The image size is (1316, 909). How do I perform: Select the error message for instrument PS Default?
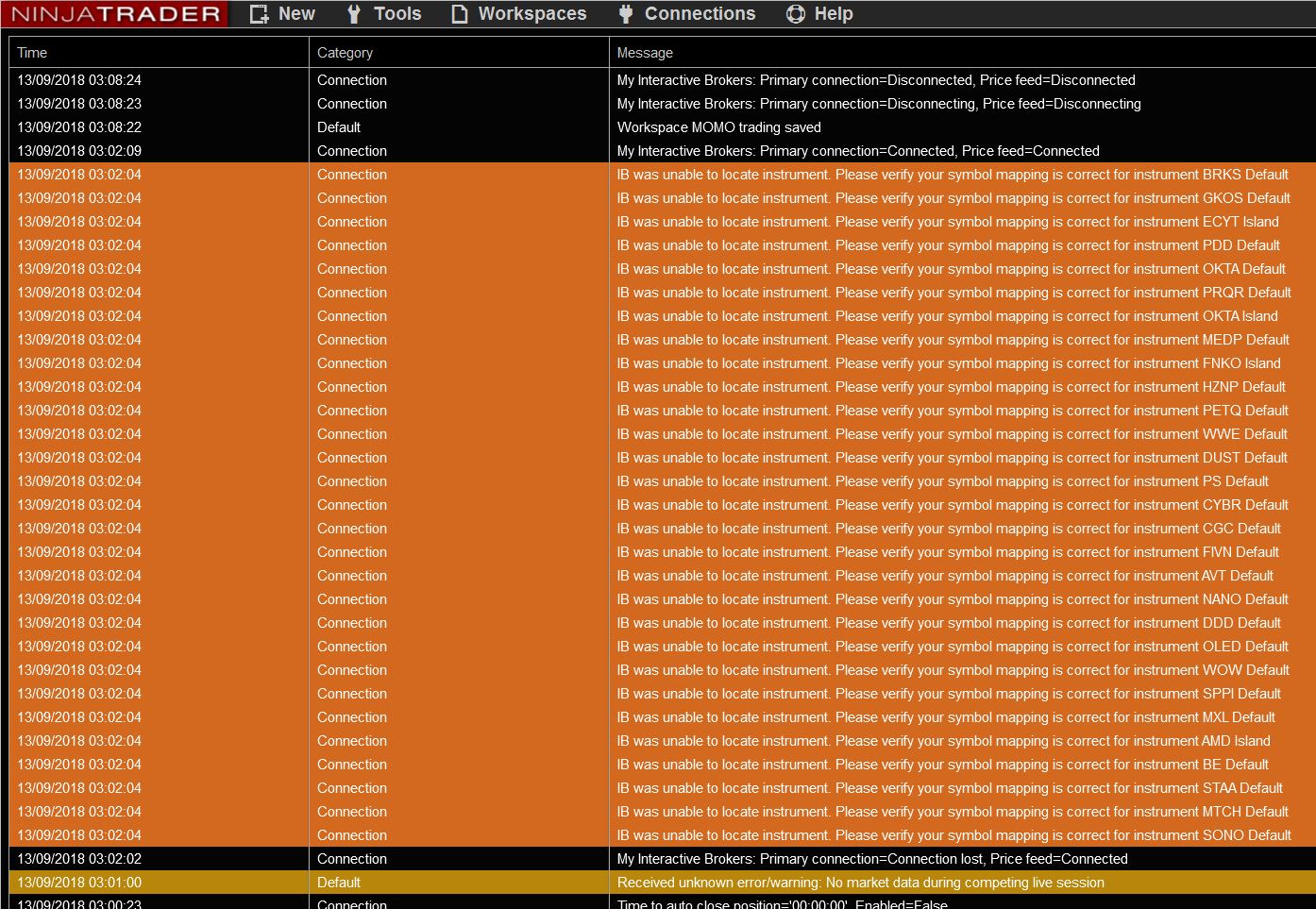(943, 481)
